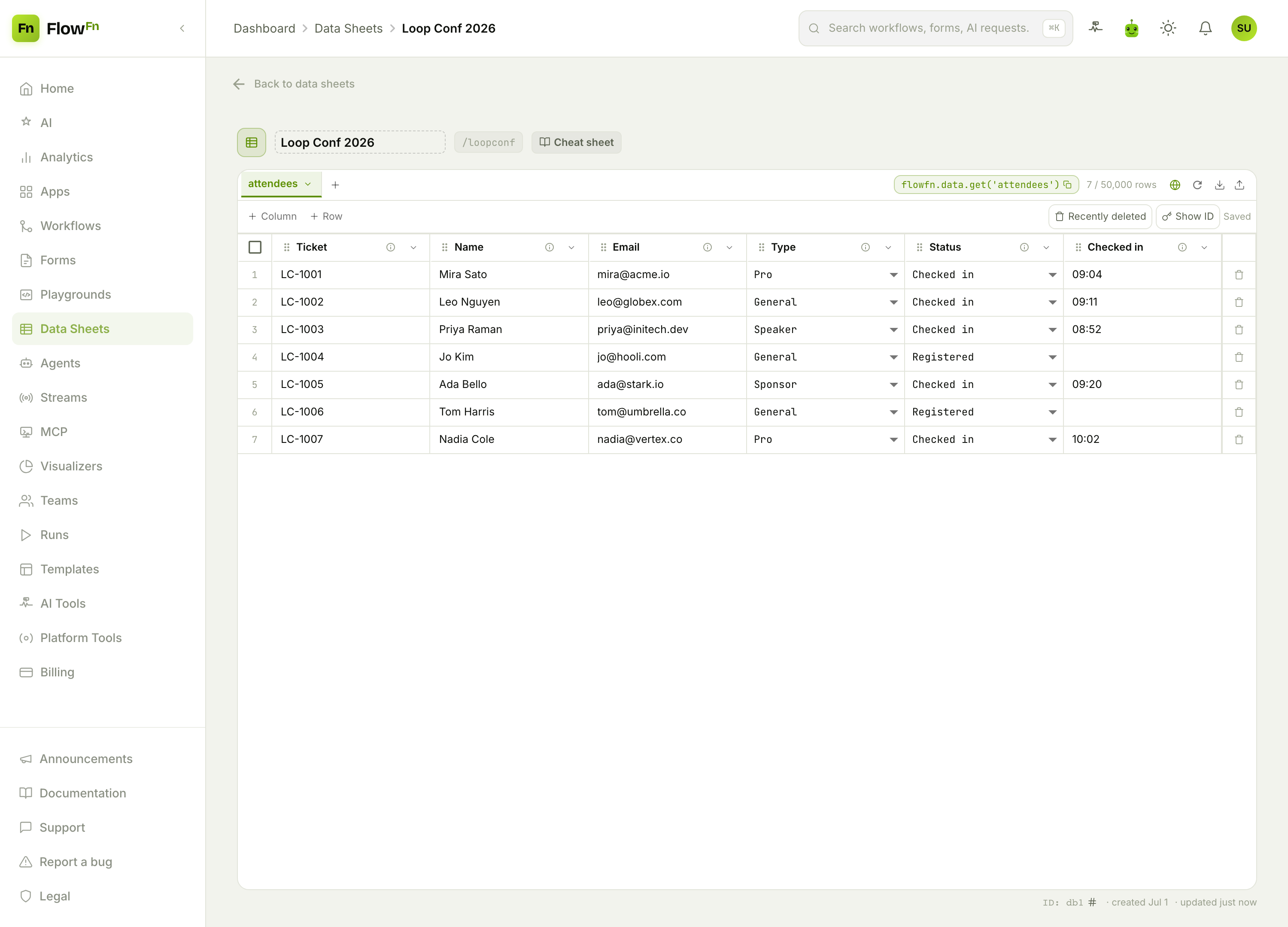Open Documentation in the sidebar

pos(103,793)
